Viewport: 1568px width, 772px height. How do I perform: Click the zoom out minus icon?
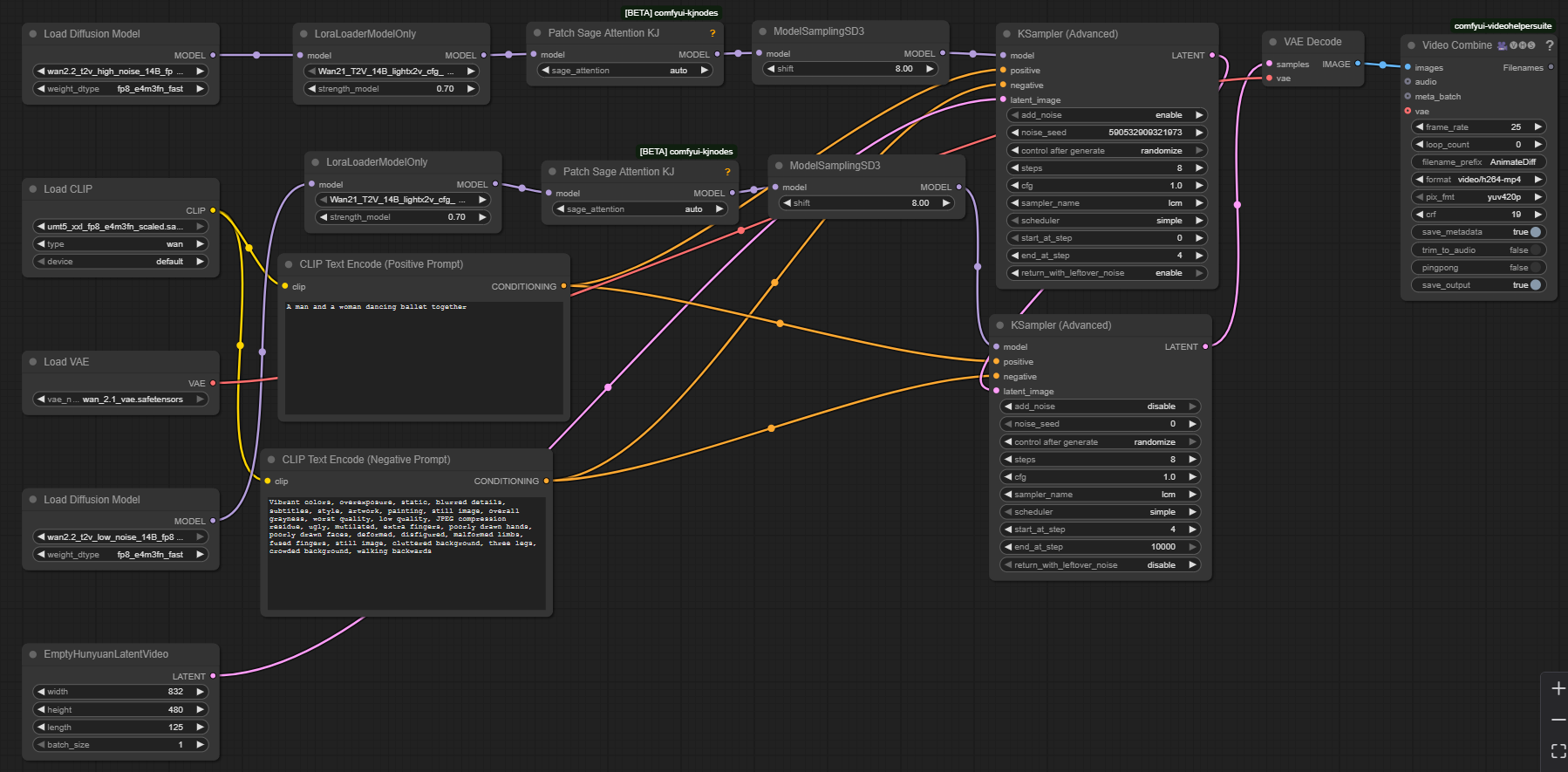1558,720
